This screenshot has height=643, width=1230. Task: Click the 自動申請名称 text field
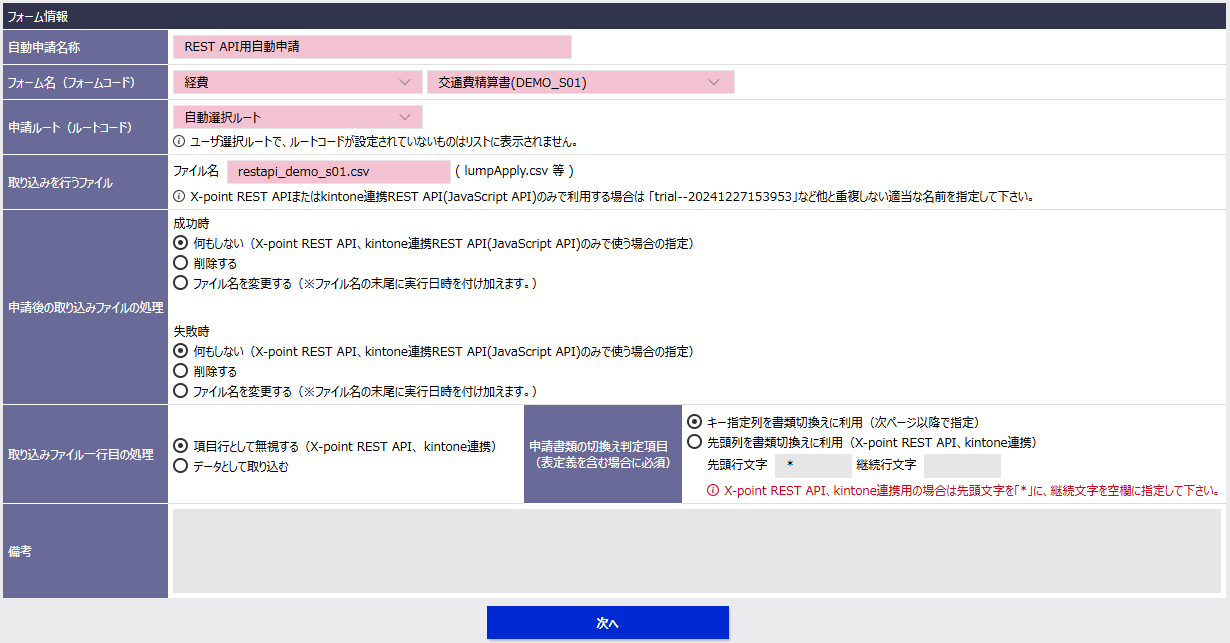click(370, 46)
